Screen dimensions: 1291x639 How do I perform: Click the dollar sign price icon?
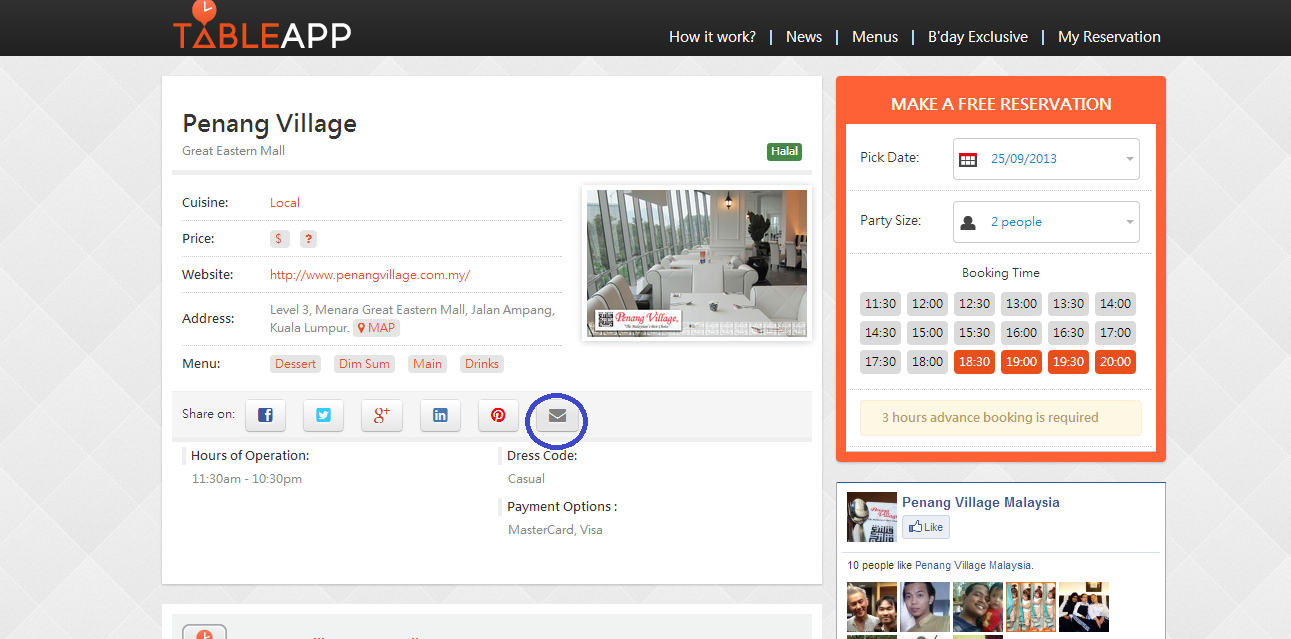click(280, 239)
